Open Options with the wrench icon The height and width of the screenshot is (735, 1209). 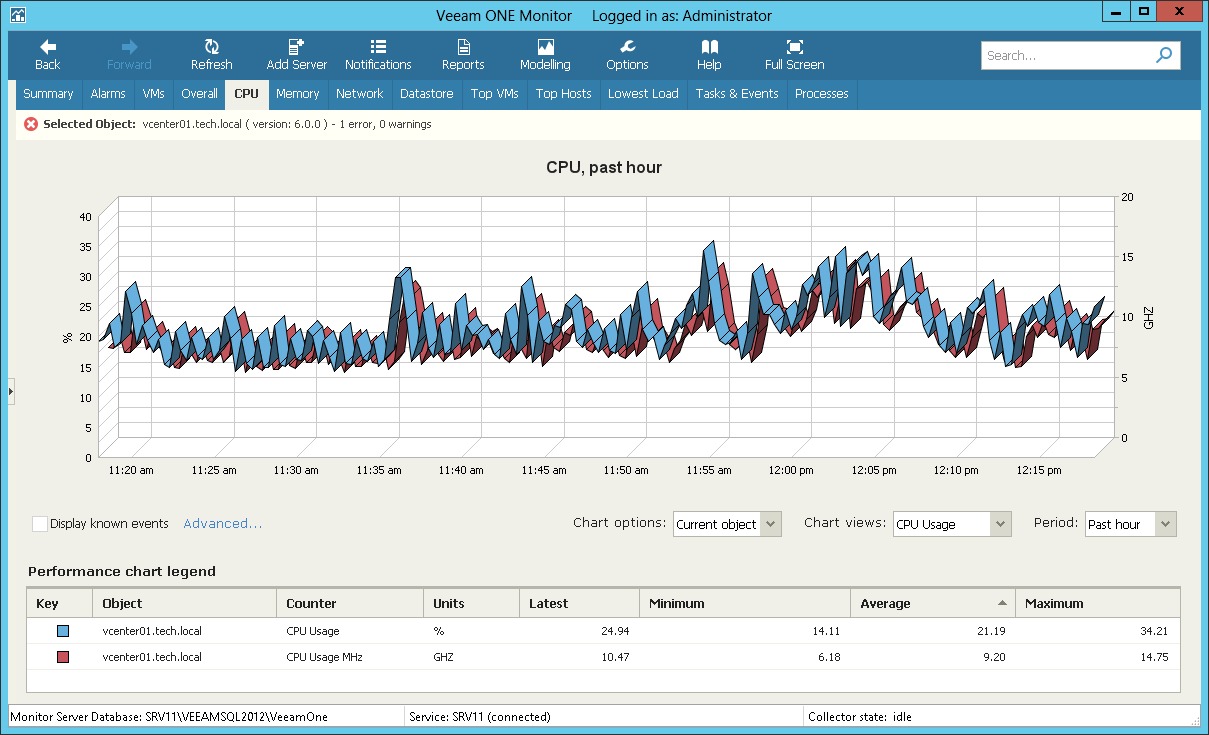(627, 55)
